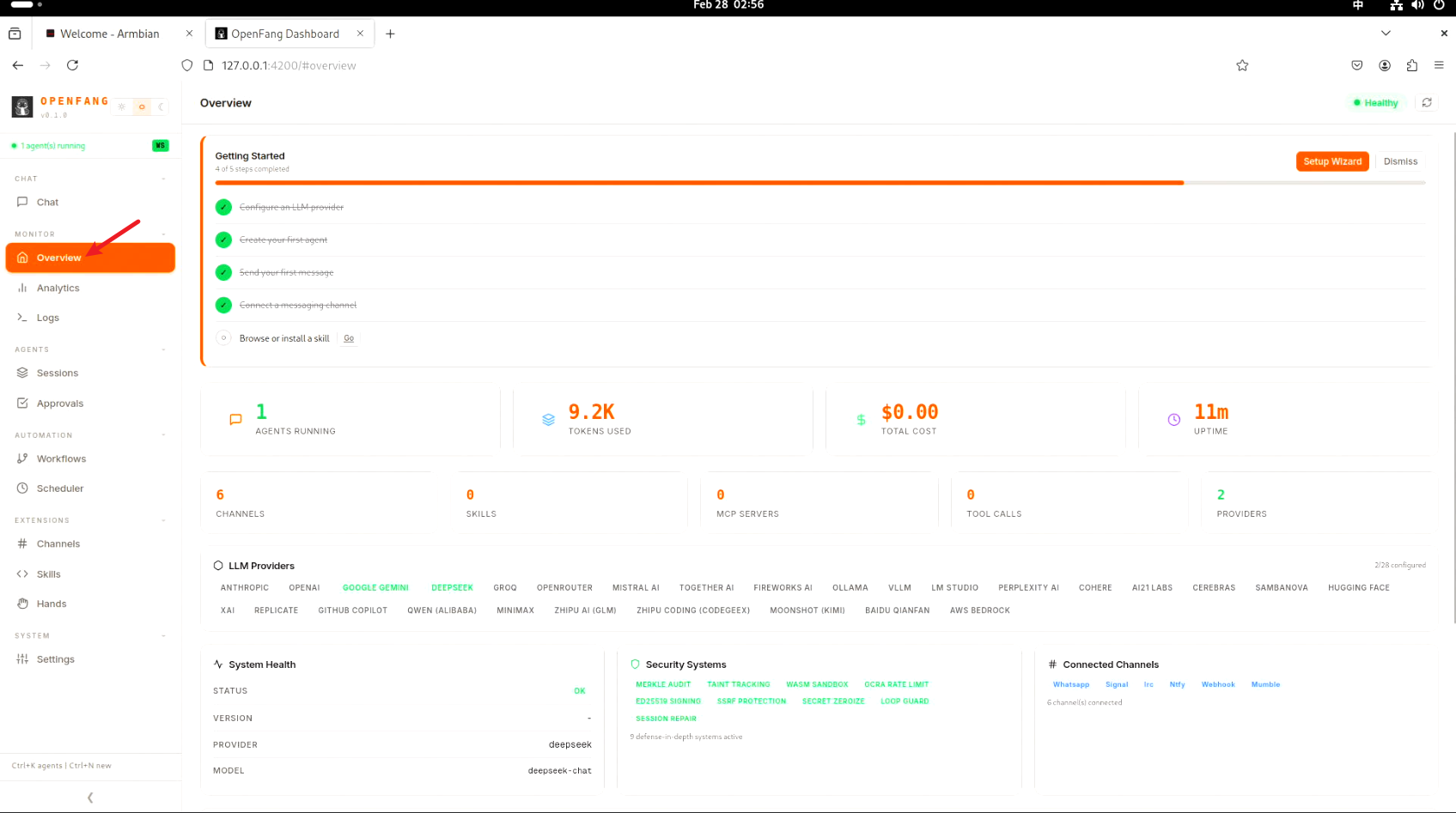Click the dashboard refresh icon beside Healthy

pyautogui.click(x=1426, y=102)
